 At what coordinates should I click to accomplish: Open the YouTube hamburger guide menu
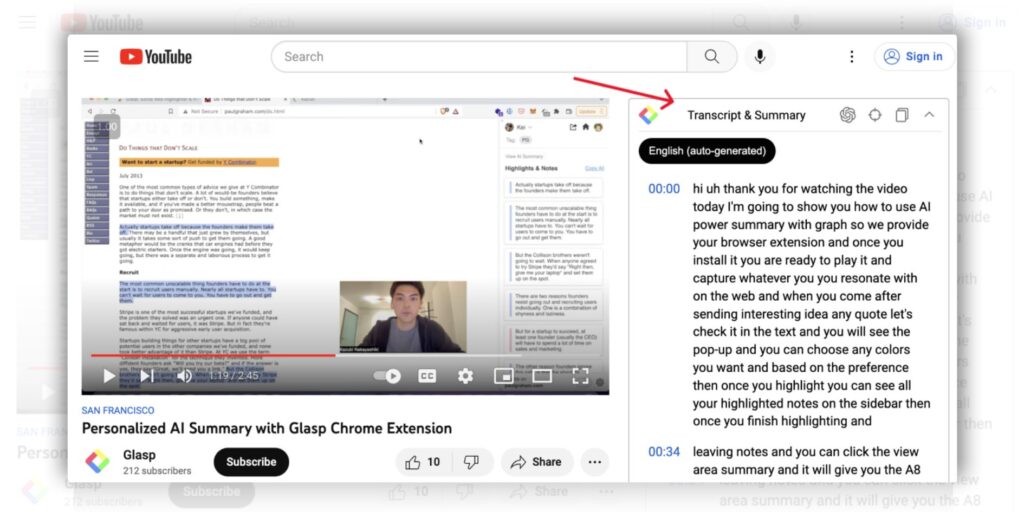(91, 56)
